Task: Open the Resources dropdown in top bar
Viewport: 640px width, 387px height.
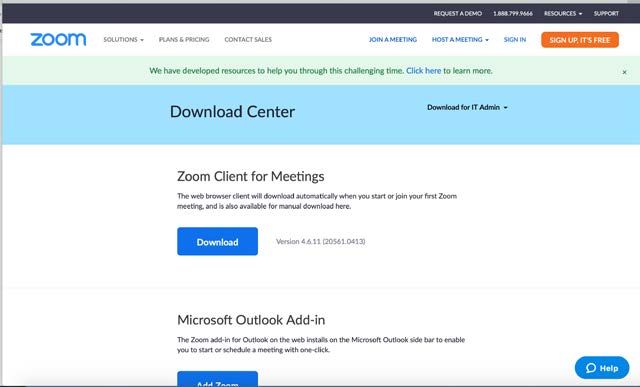Action: tap(563, 13)
